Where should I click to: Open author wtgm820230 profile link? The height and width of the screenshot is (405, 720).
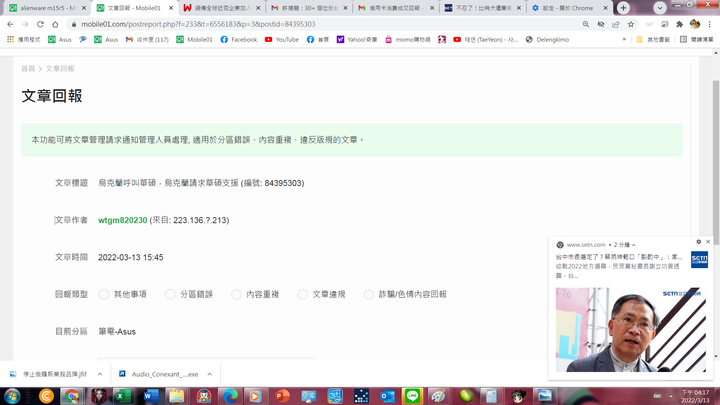click(x=123, y=220)
